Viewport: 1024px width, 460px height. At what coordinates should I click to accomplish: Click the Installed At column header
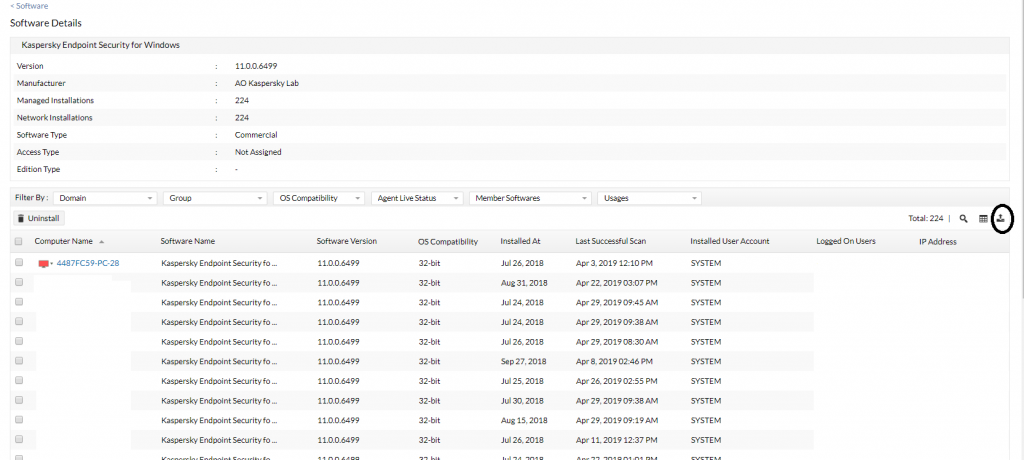(520, 241)
